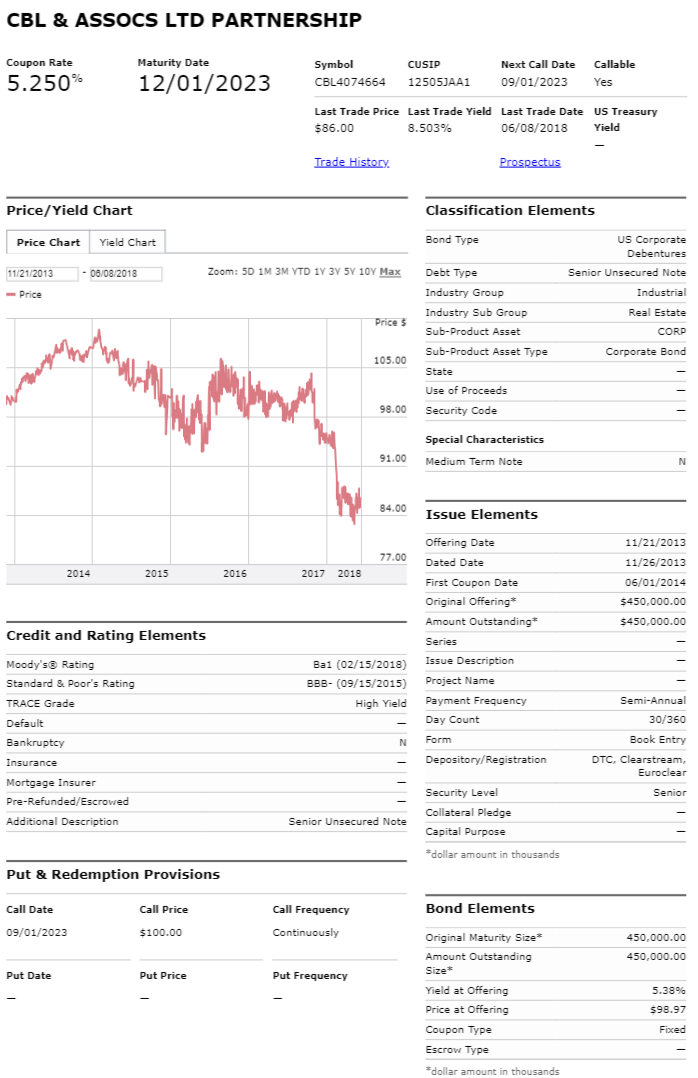Set chart zoom to 5Y
Screen dimensions: 698x1078
(349, 272)
